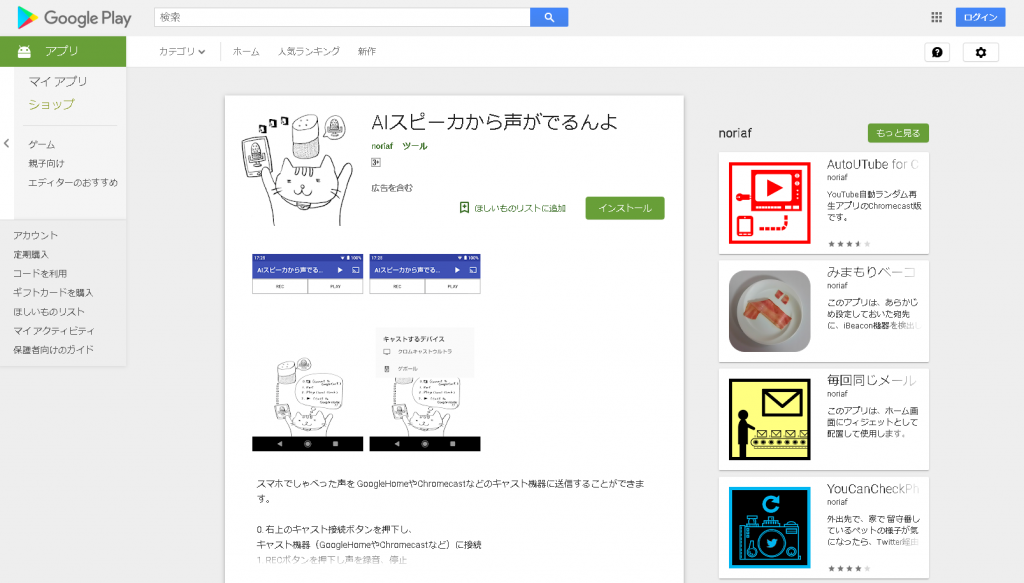Collapse the sidebar with the left chevron
The image size is (1024, 583).
7,143
